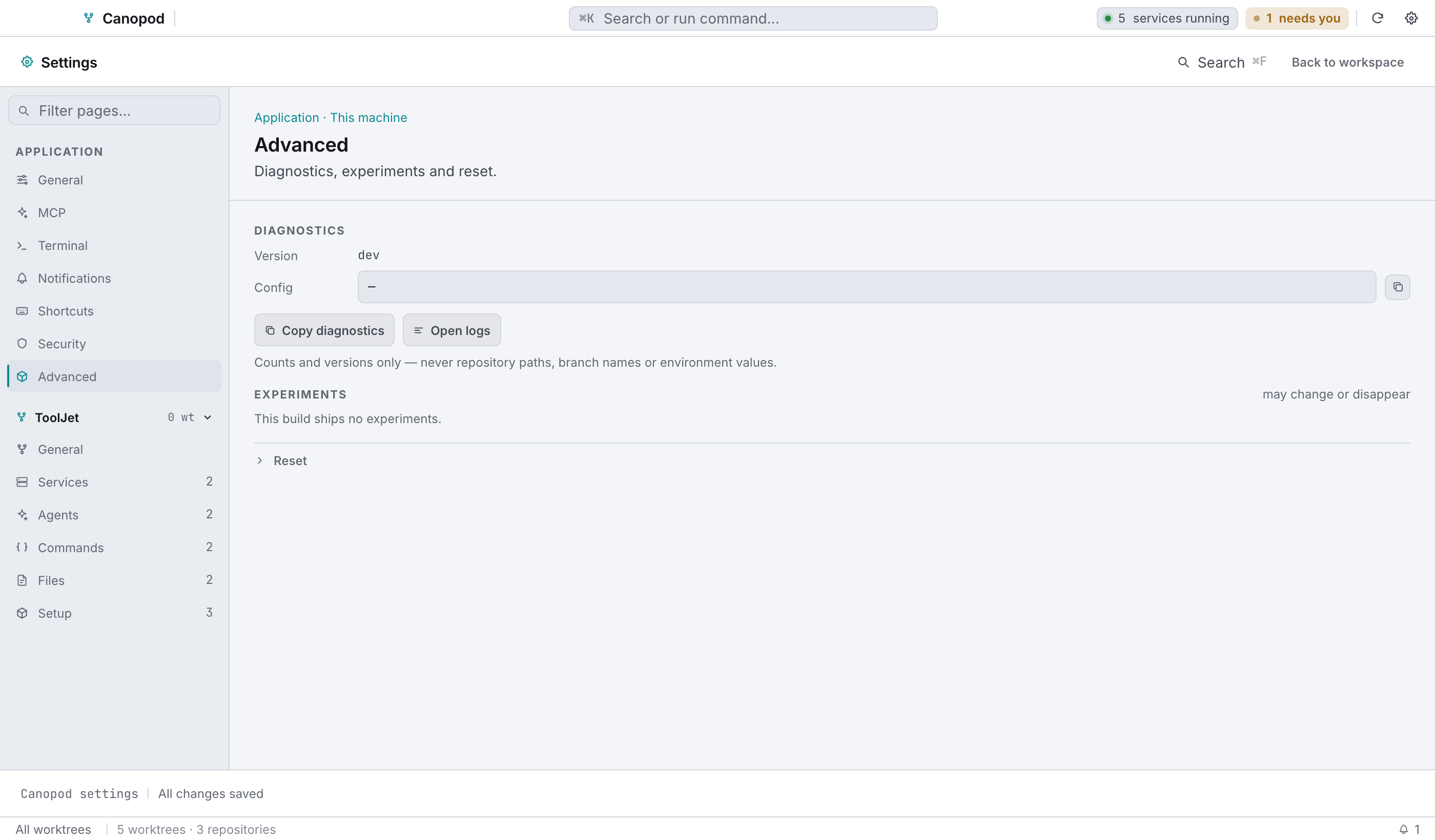Screen dimensions: 1435x840
Task: Click the This machine breadcrumb link
Action: [x=368, y=117]
